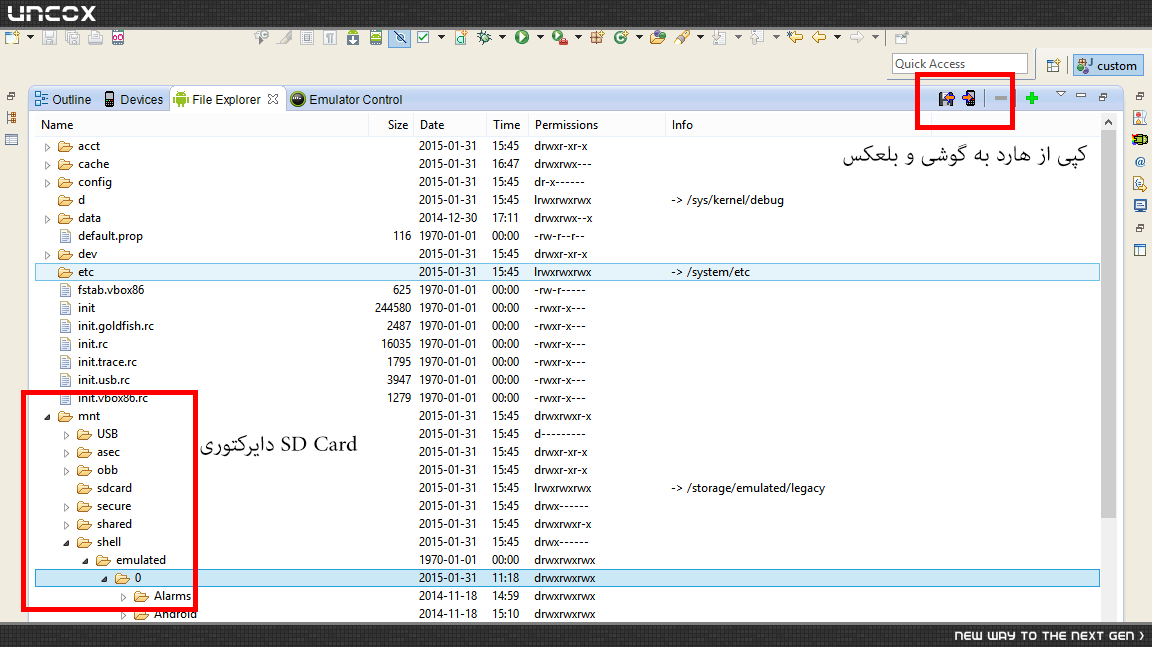Expand the acct folder

48,147
